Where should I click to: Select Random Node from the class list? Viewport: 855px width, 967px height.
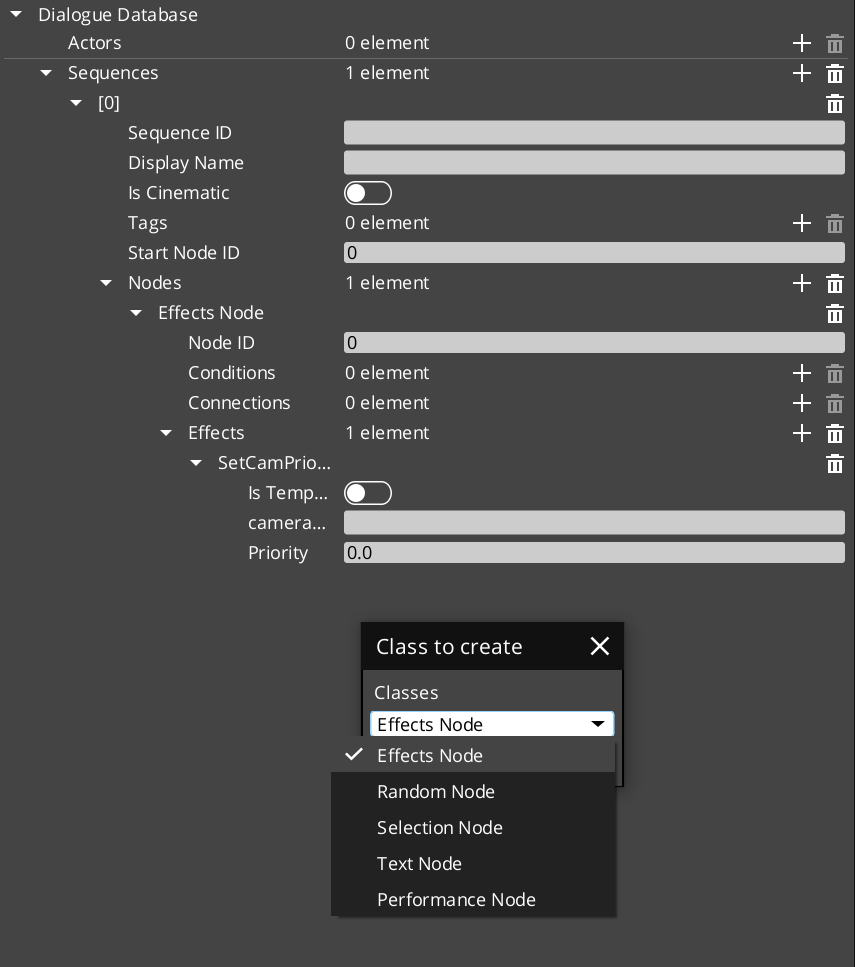[435, 791]
